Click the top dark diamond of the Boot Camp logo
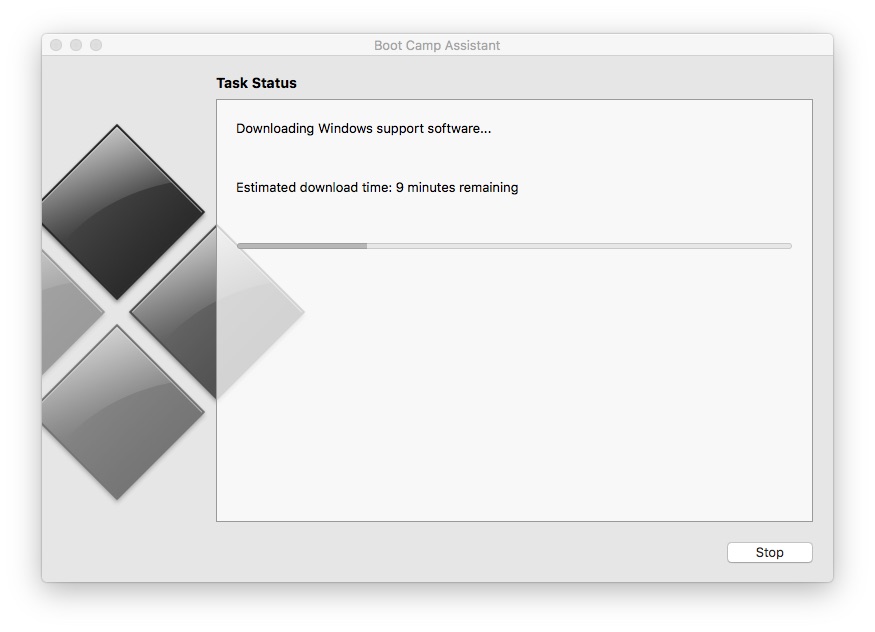 tap(118, 211)
